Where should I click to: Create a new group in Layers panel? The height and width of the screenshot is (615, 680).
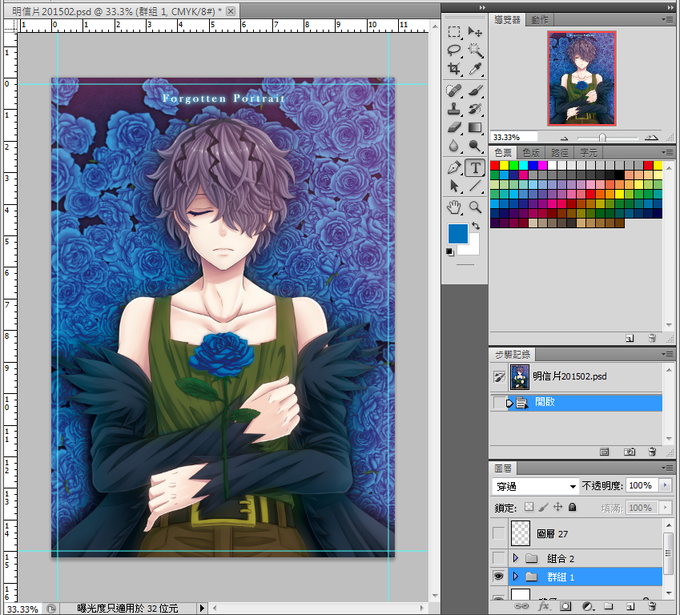(609, 606)
